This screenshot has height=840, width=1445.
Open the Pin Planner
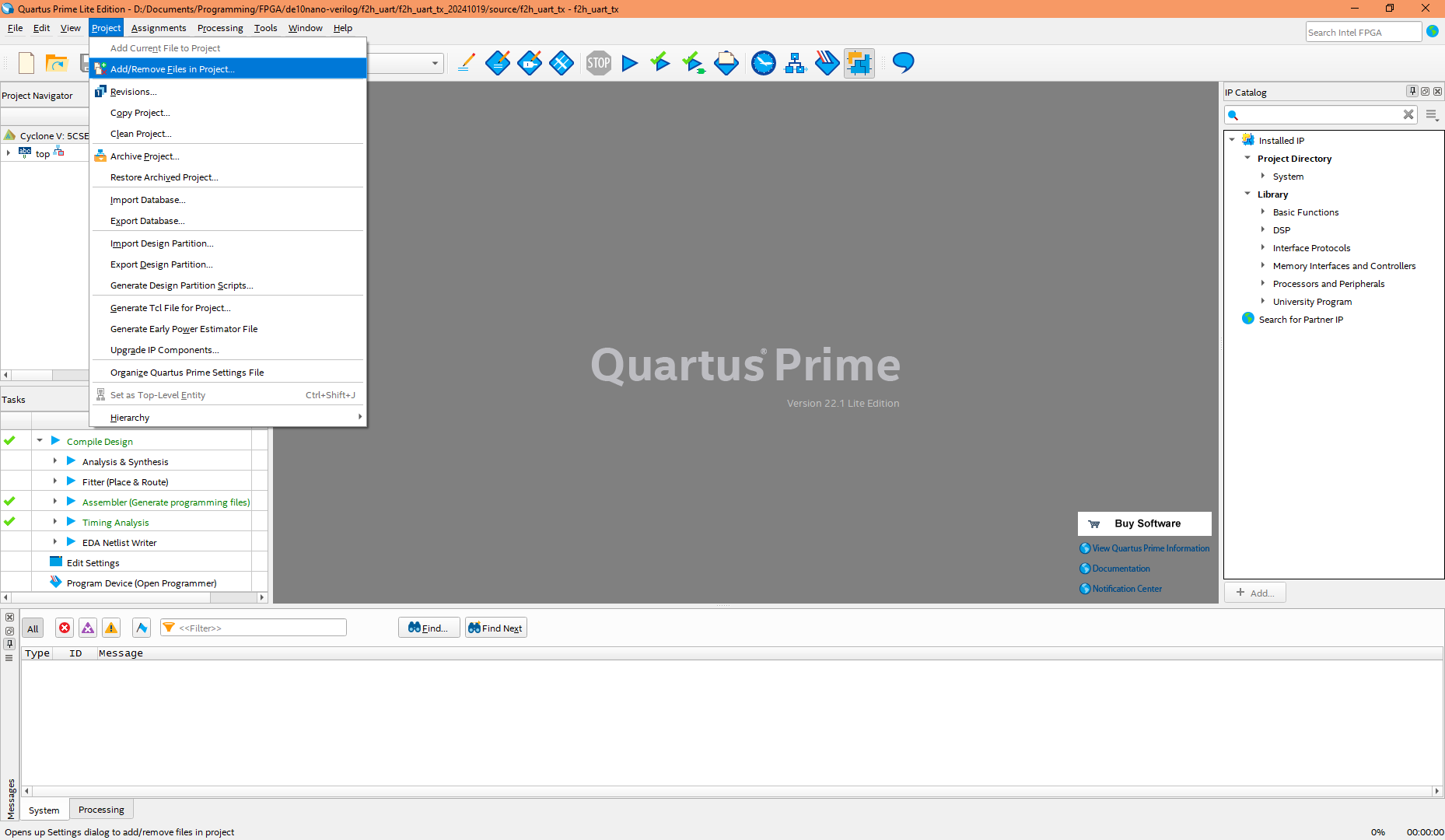click(x=530, y=63)
